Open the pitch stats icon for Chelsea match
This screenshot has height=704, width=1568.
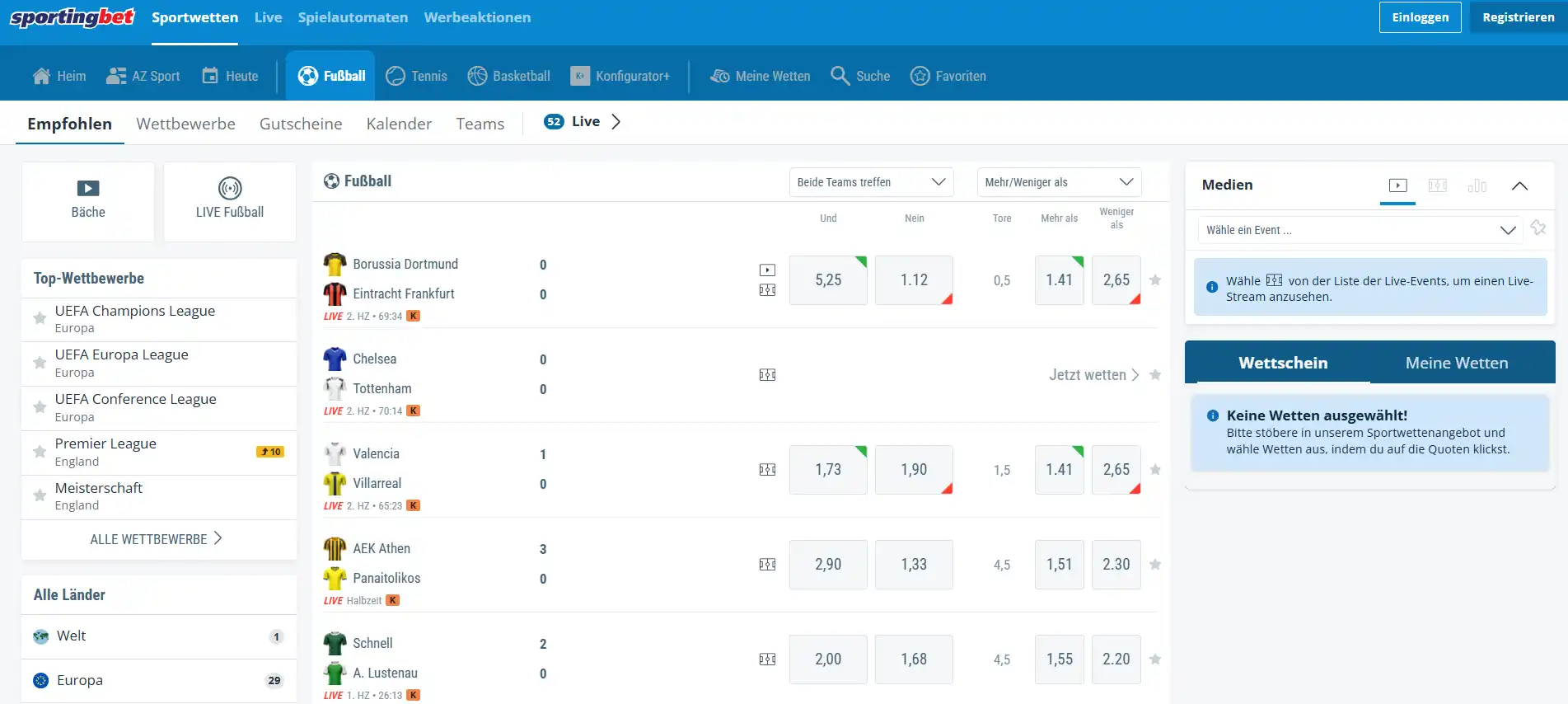[767, 375]
